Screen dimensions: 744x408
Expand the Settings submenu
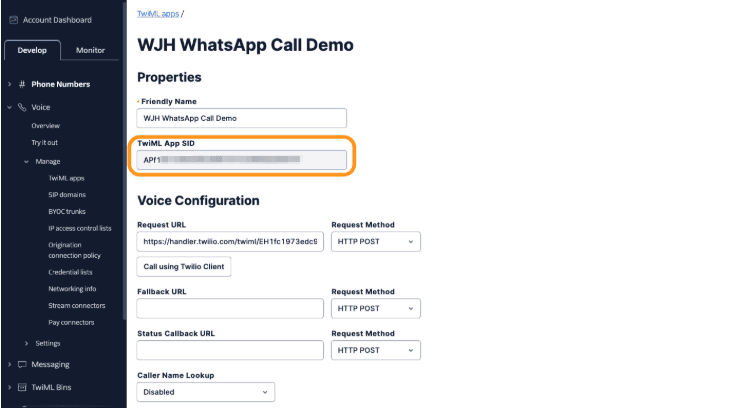click(x=26, y=343)
